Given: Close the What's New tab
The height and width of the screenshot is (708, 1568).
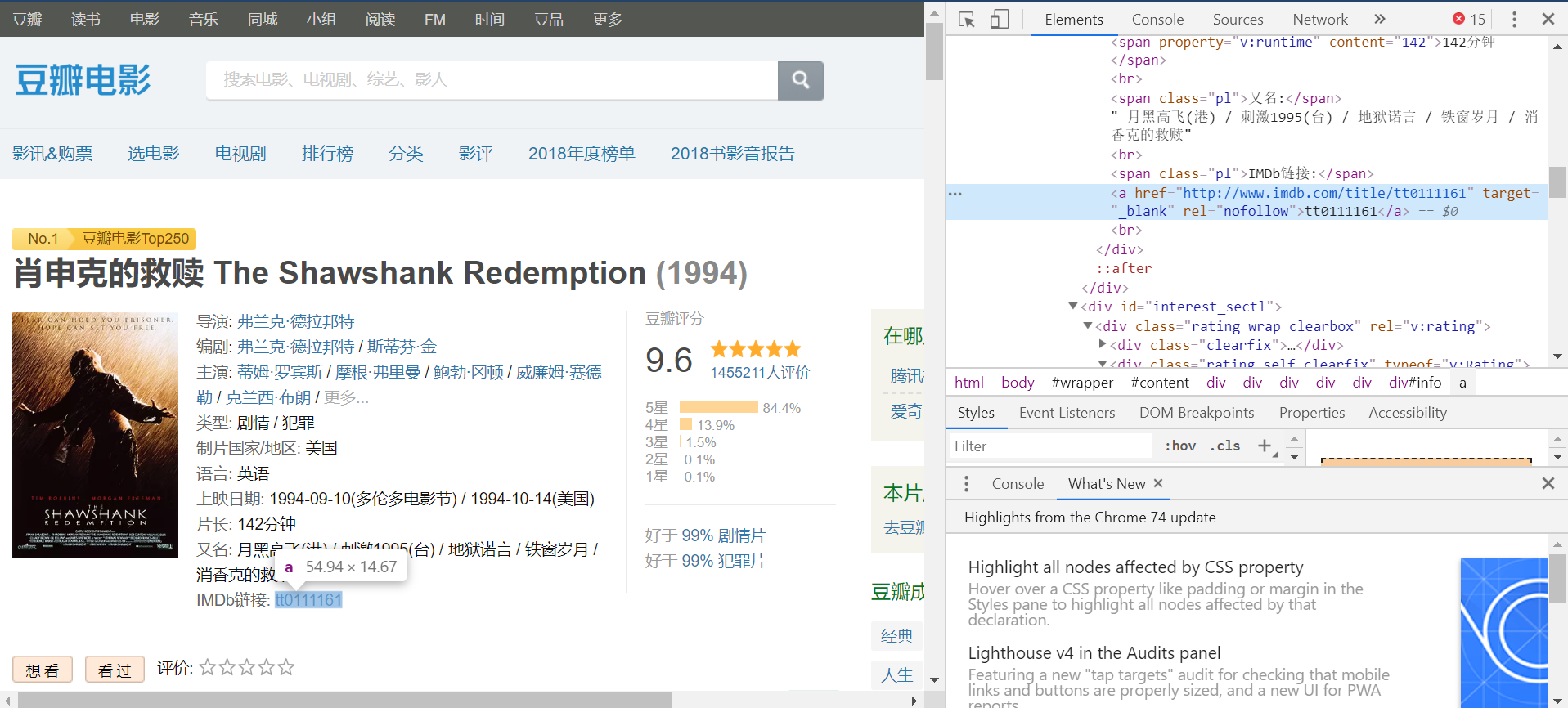Looking at the screenshot, I should pos(1158,483).
